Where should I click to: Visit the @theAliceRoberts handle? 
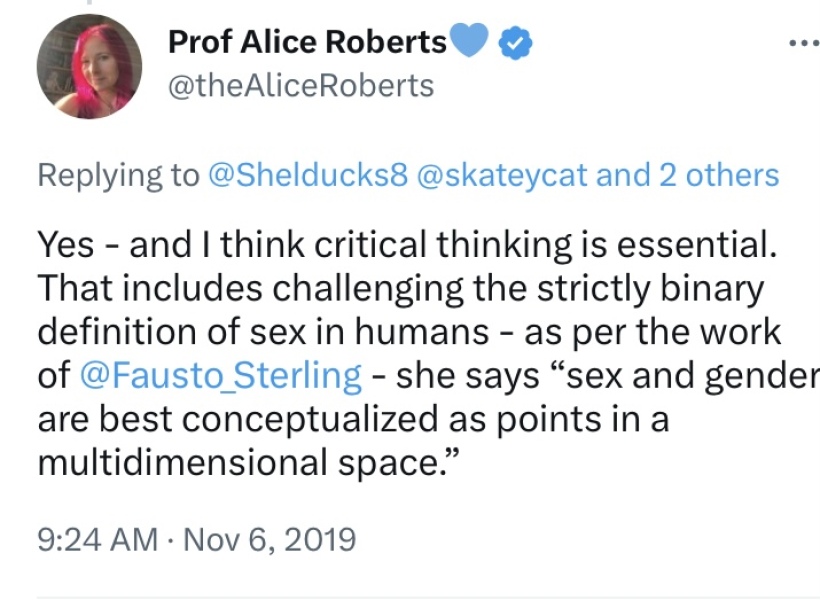(301, 87)
